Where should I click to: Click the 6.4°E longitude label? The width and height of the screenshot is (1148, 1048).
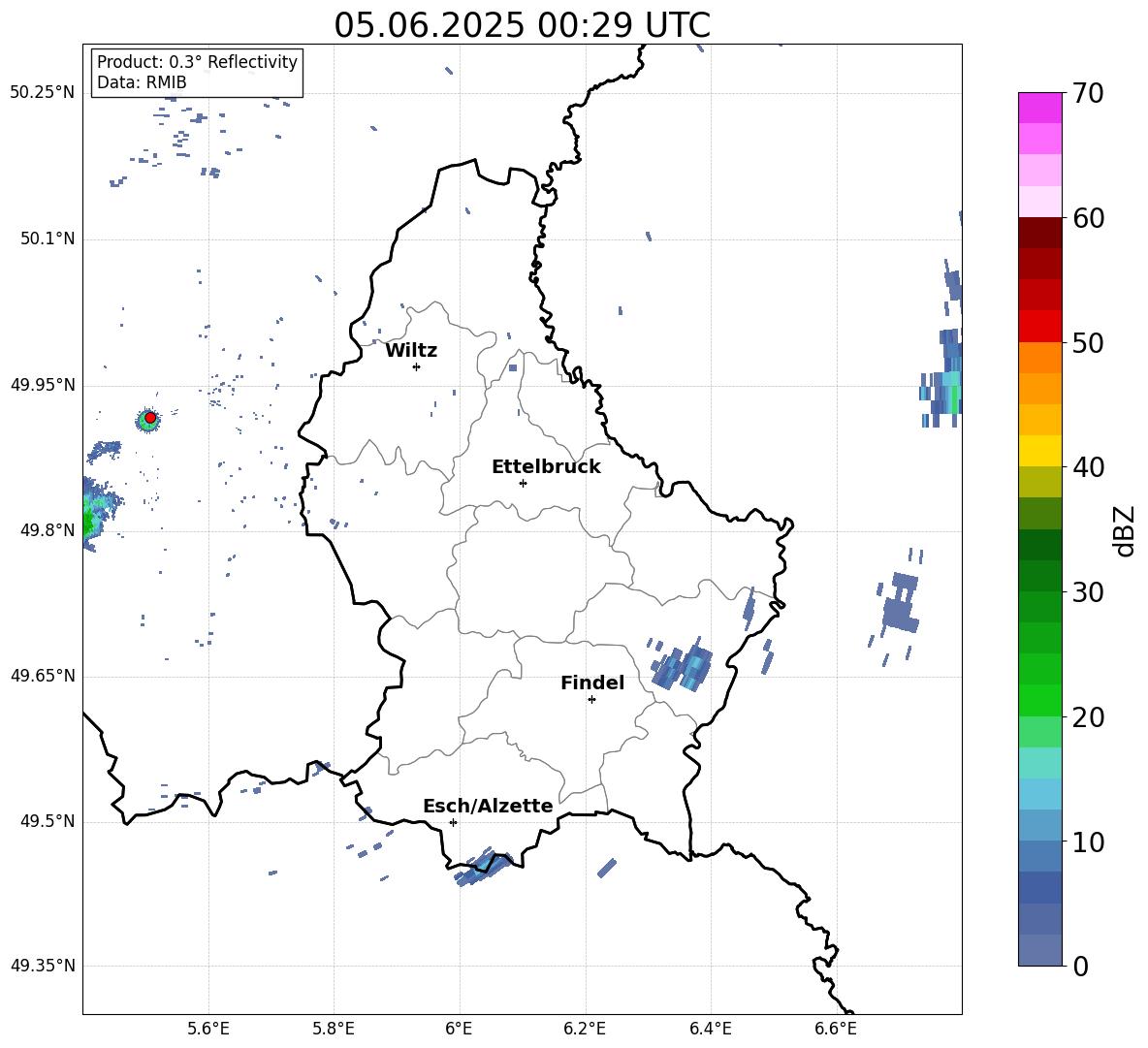(710, 1029)
